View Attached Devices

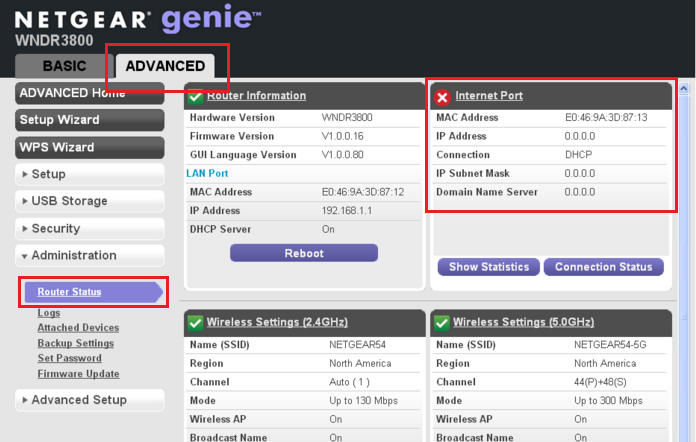coord(78,328)
